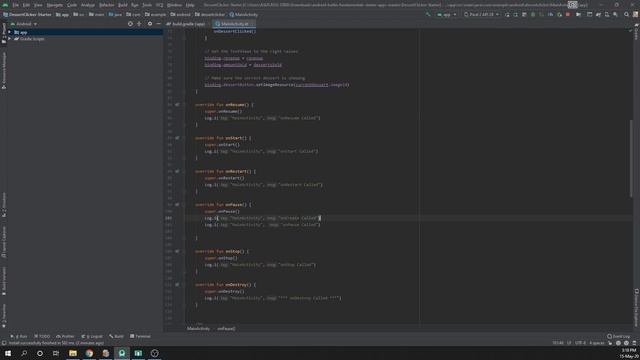Click the 'override fun onDestroy()' code line
This screenshot has width=640, height=360.
(x=225, y=285)
